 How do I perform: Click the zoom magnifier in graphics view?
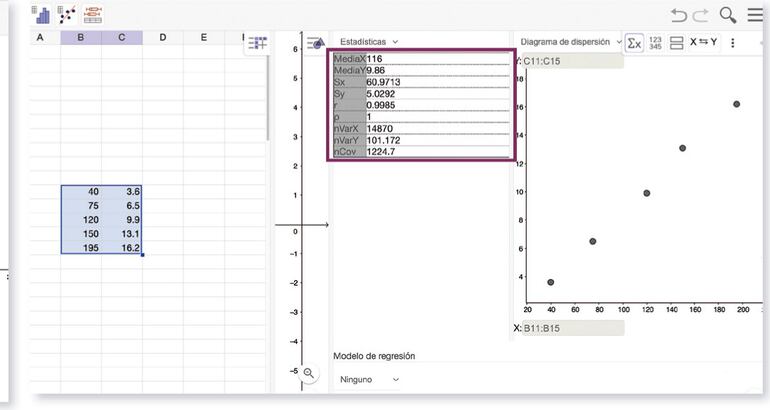pos(308,373)
